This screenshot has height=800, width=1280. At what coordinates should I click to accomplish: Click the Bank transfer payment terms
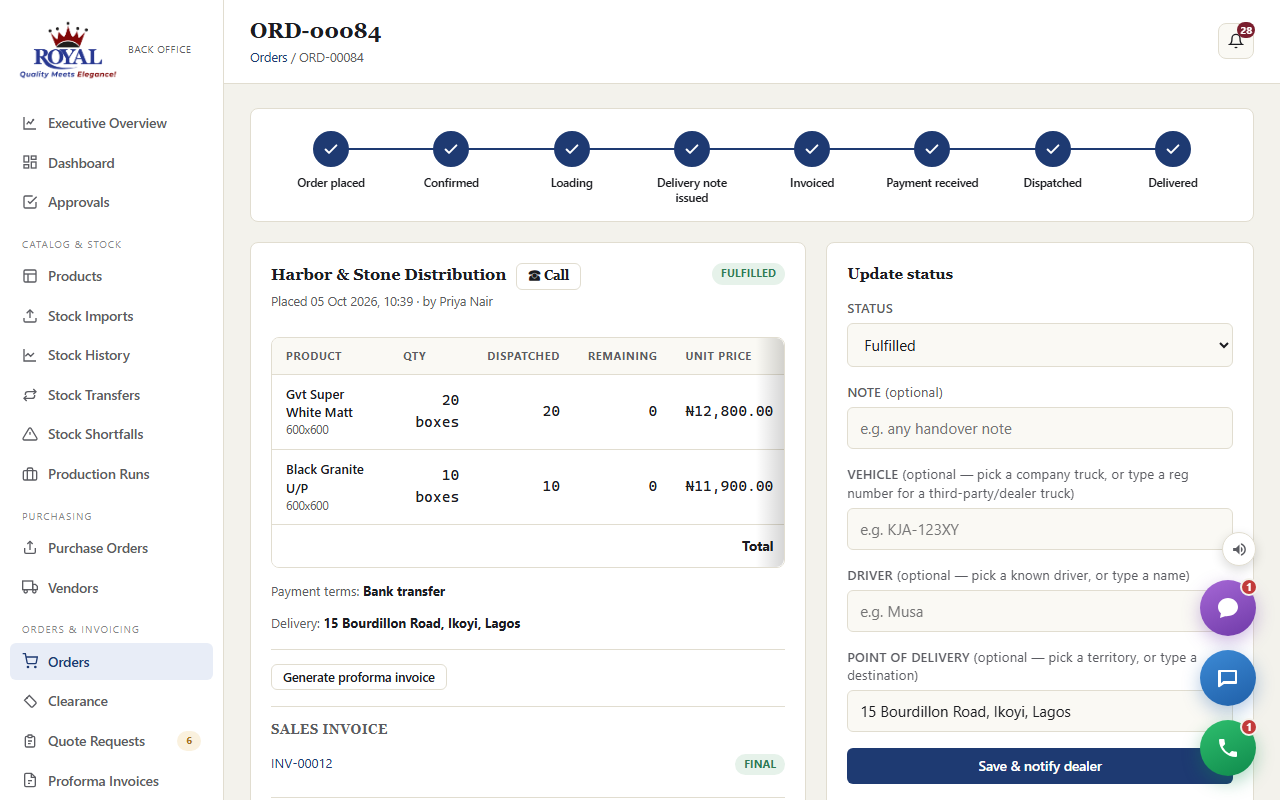pos(404,591)
